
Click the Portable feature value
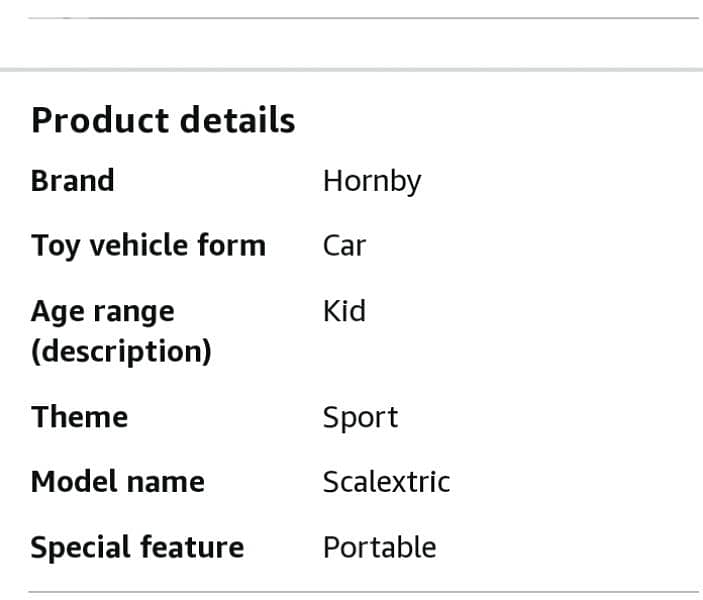pyautogui.click(x=379, y=547)
